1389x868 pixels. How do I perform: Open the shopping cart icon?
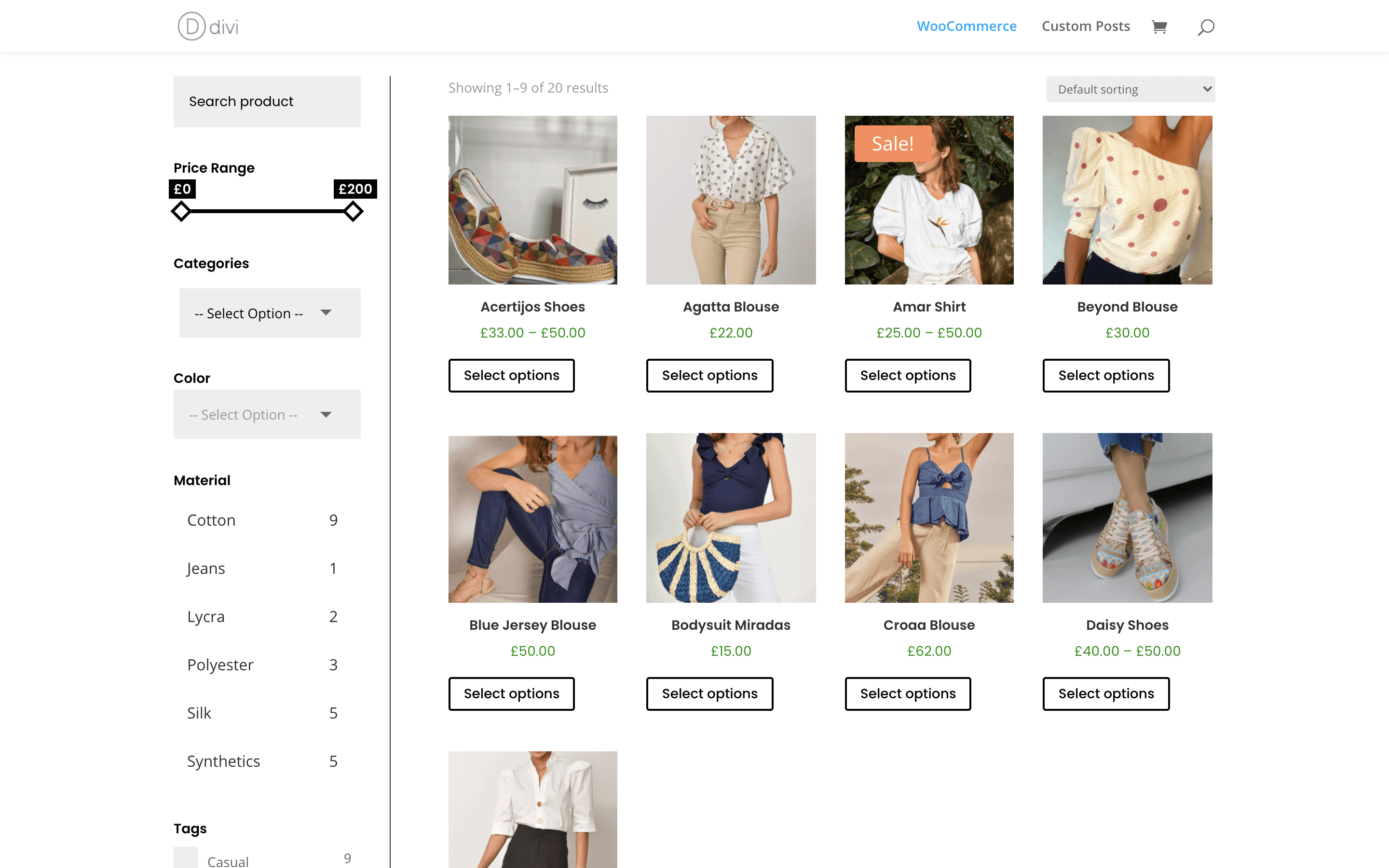1159,27
